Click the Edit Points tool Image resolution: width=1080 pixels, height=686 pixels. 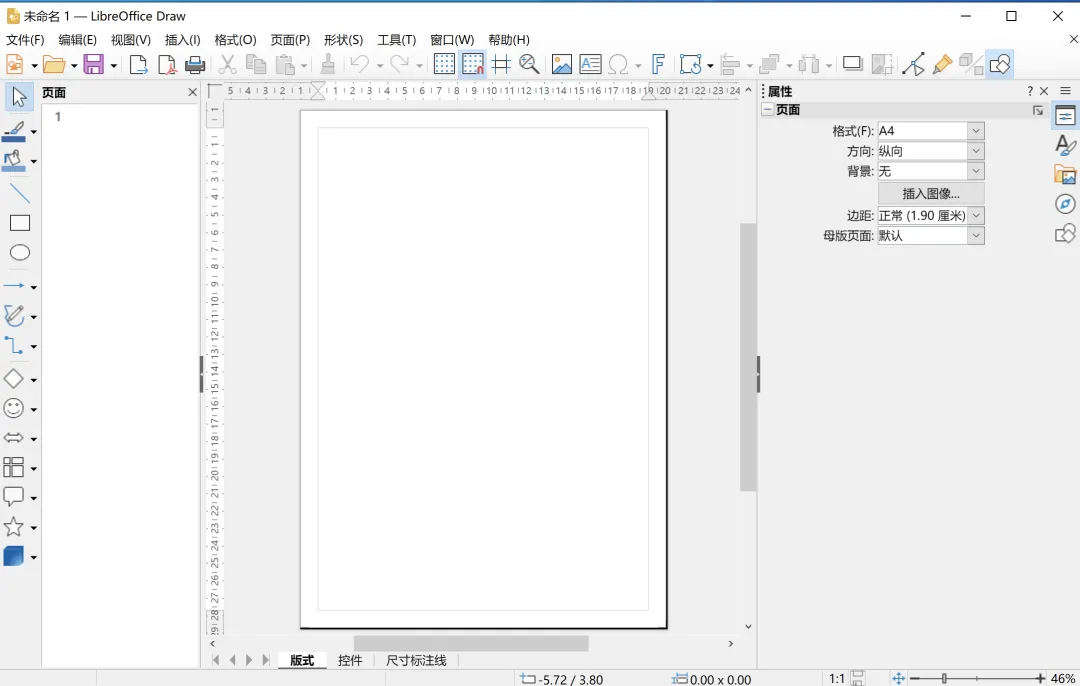pos(913,65)
